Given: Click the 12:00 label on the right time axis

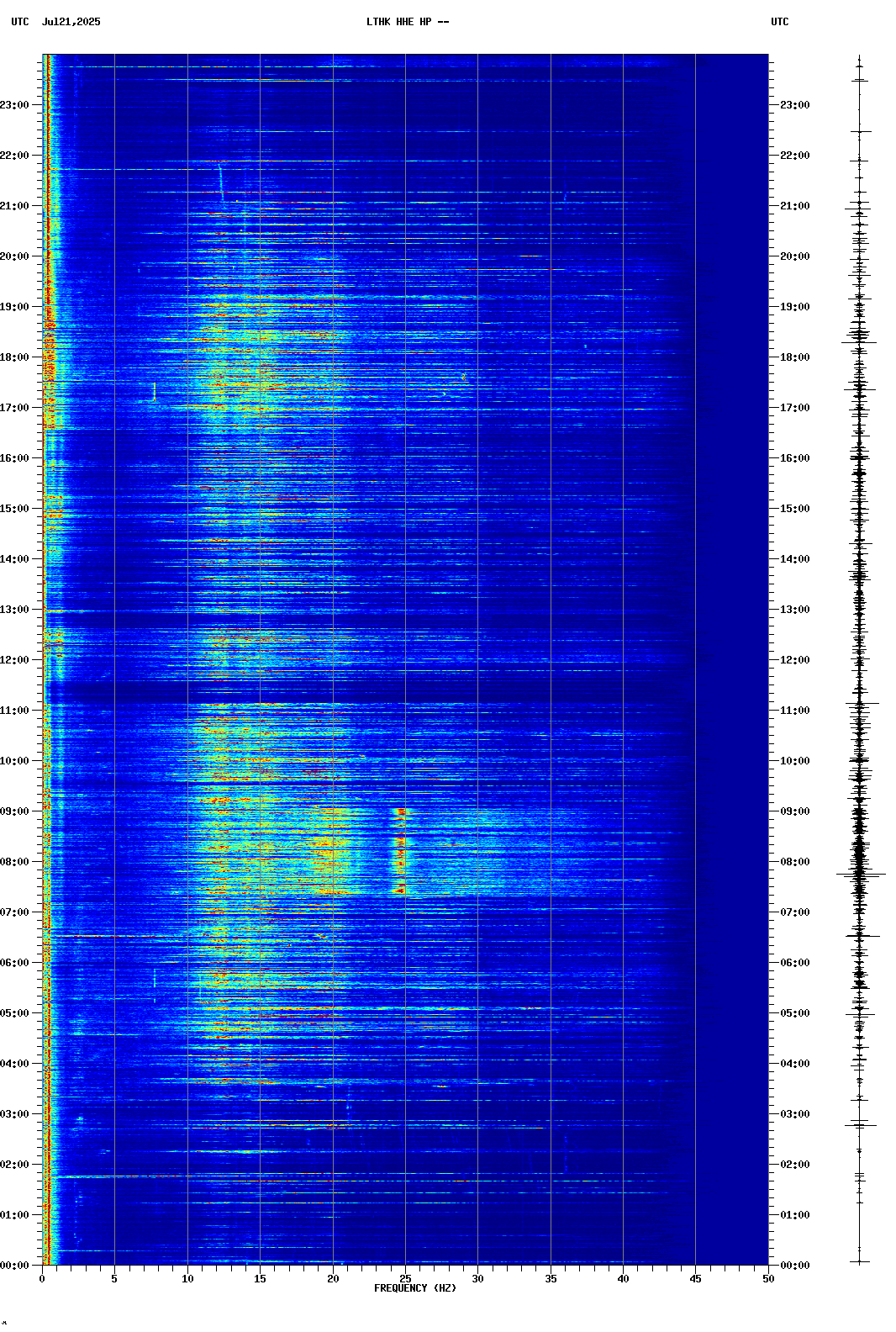Looking at the screenshot, I should pyautogui.click(x=795, y=660).
